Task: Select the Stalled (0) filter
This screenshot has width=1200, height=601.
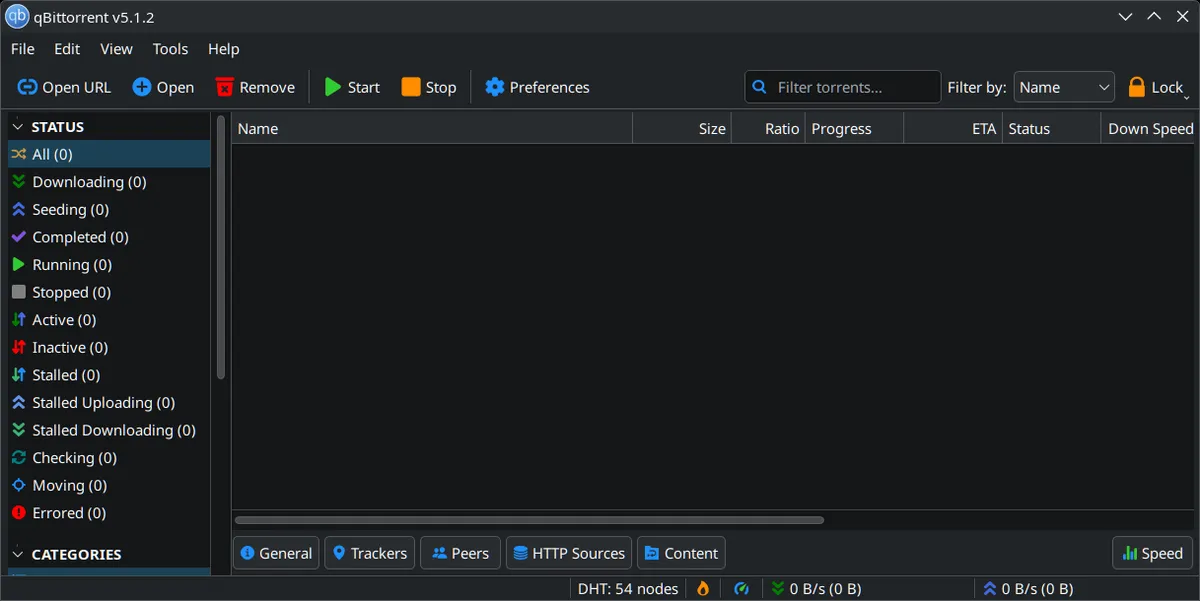Action: tap(109, 375)
